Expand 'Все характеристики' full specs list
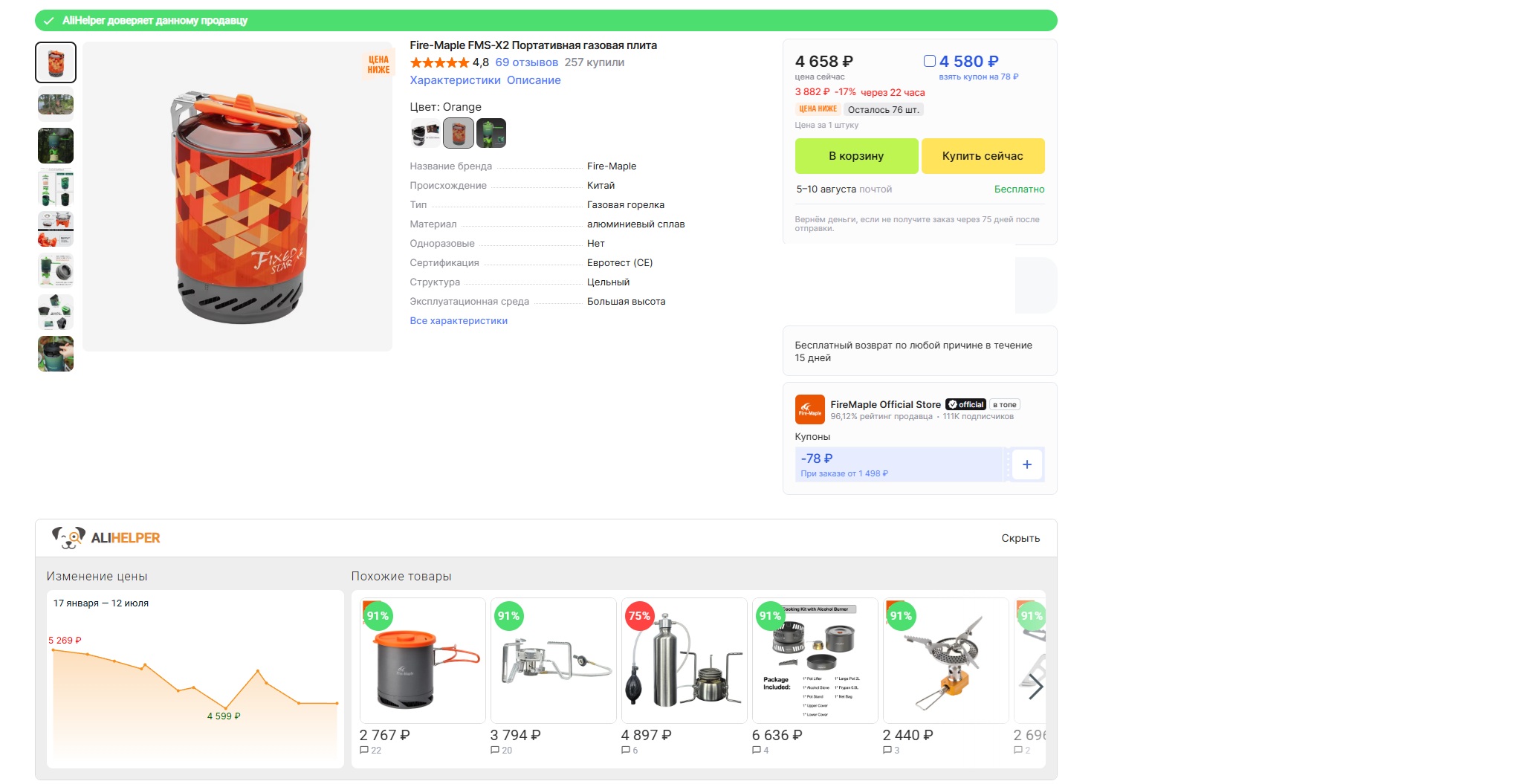Viewport: 1534px width, 784px height. [459, 321]
